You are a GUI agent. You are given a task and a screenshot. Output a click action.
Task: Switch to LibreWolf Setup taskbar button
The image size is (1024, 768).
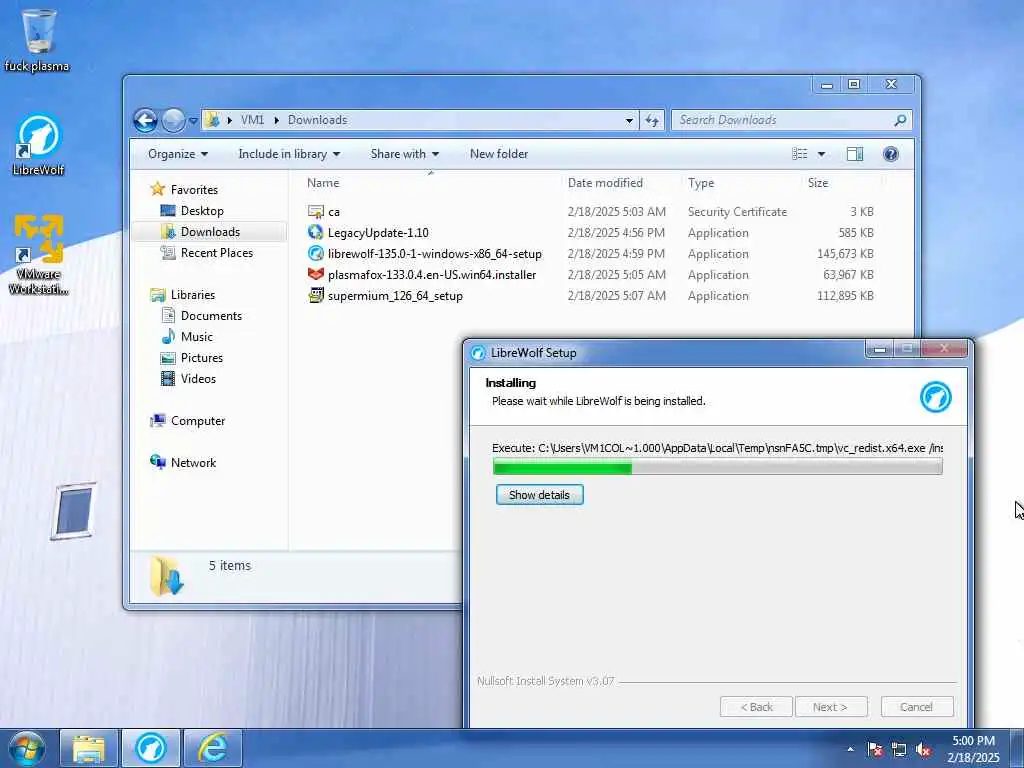(151, 748)
